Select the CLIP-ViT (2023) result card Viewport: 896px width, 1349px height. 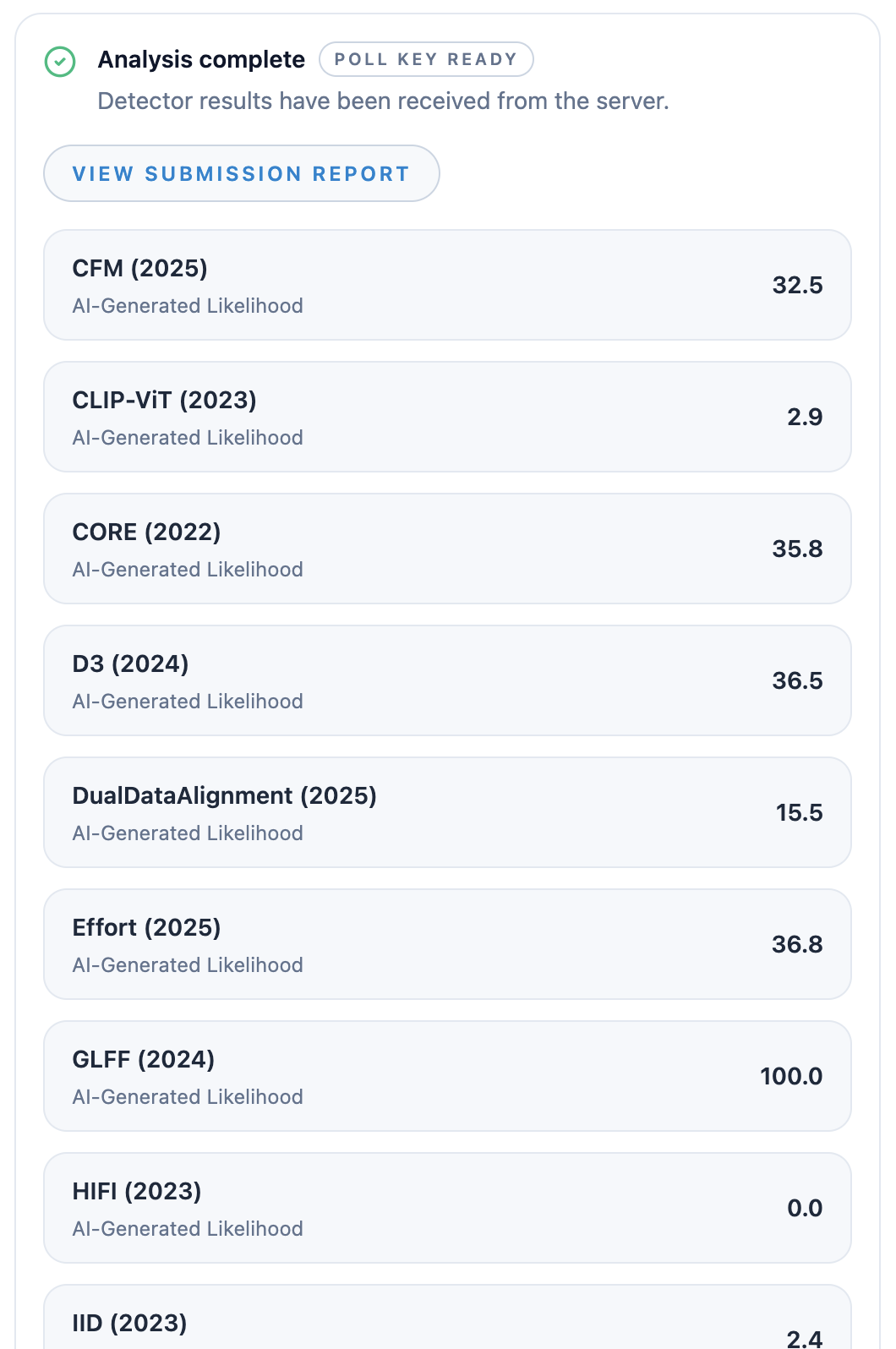pyautogui.click(x=447, y=417)
